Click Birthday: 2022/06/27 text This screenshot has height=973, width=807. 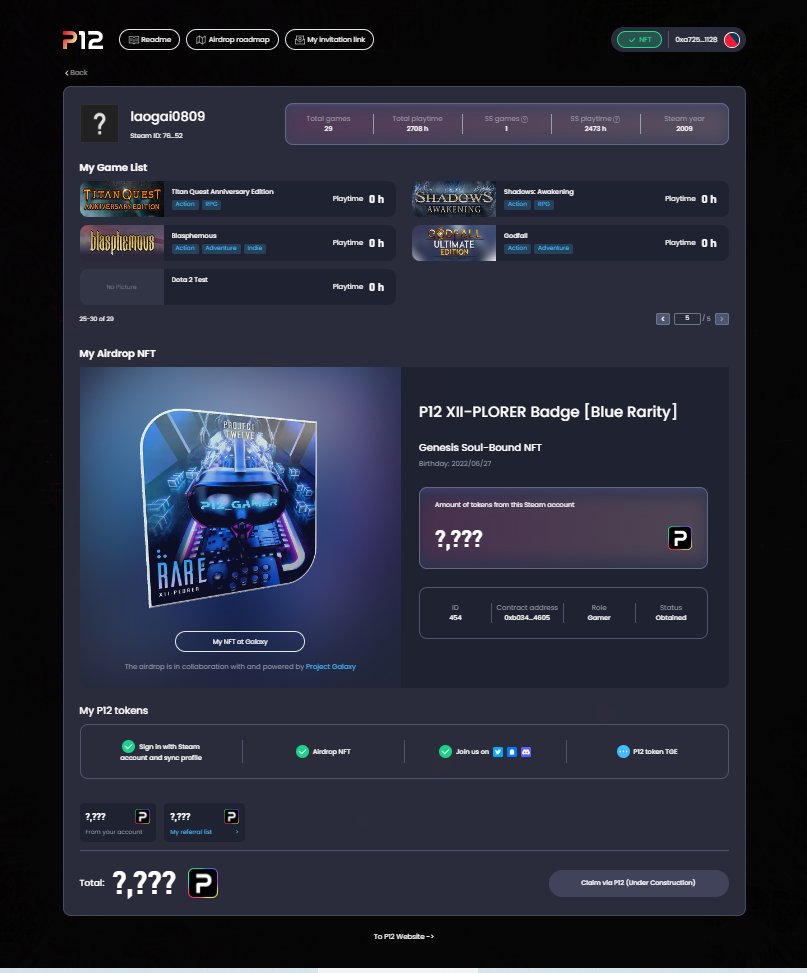tap(455, 464)
